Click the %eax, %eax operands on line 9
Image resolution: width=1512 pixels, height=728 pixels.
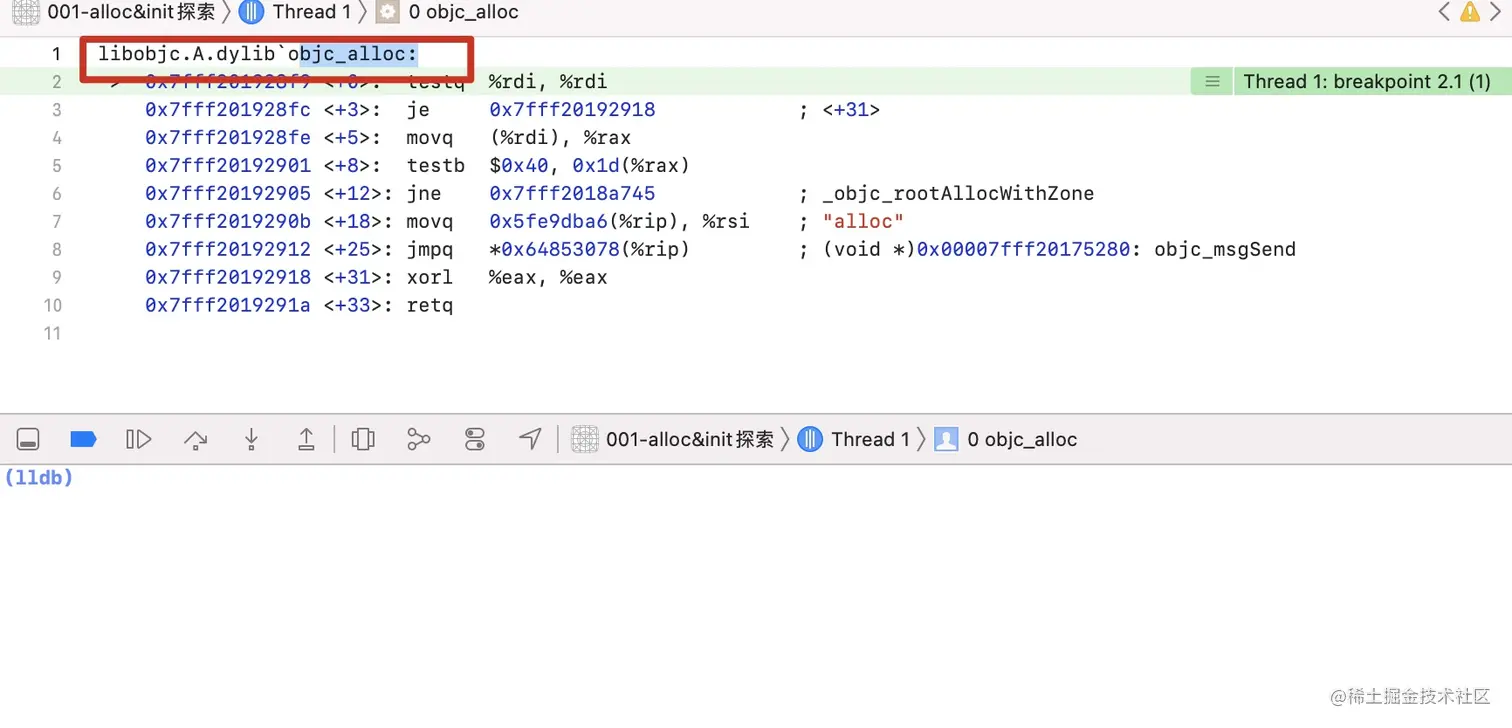[548, 278]
